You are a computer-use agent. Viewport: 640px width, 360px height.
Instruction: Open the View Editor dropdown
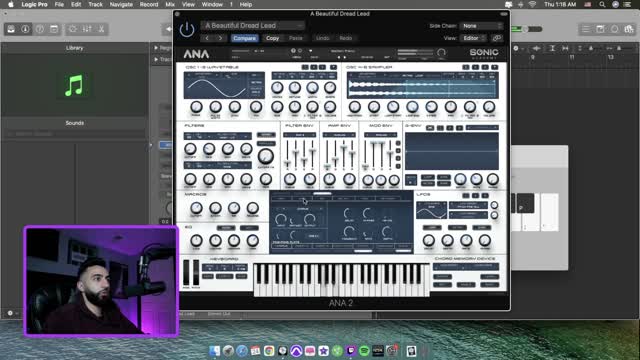point(473,38)
